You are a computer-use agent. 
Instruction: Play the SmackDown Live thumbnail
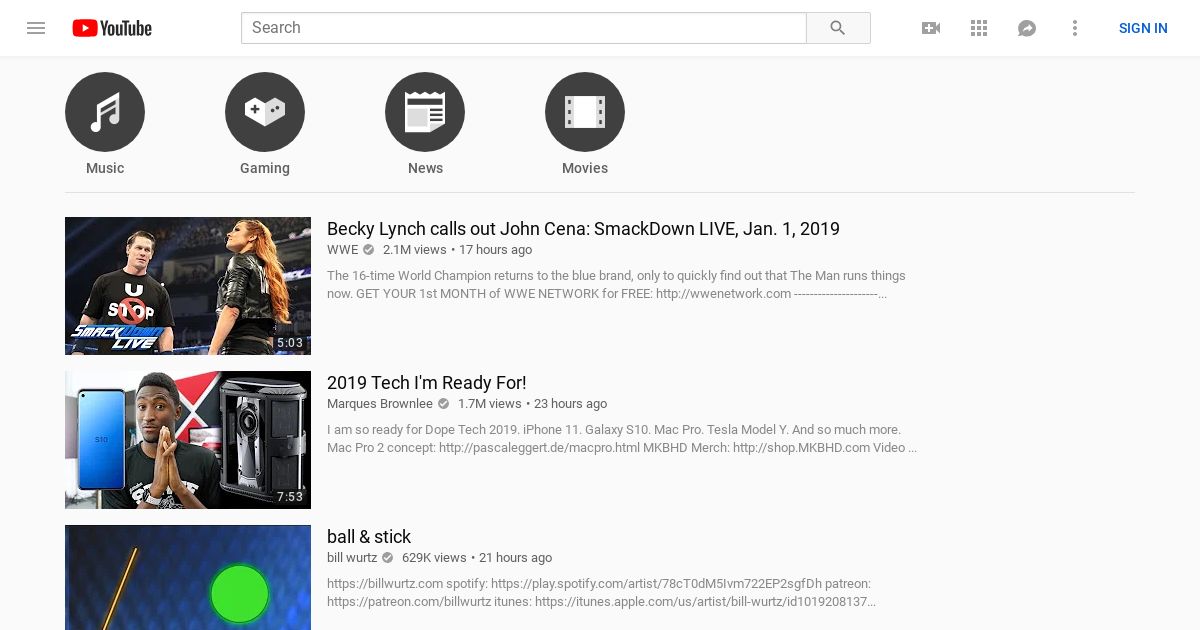pyautogui.click(x=188, y=286)
